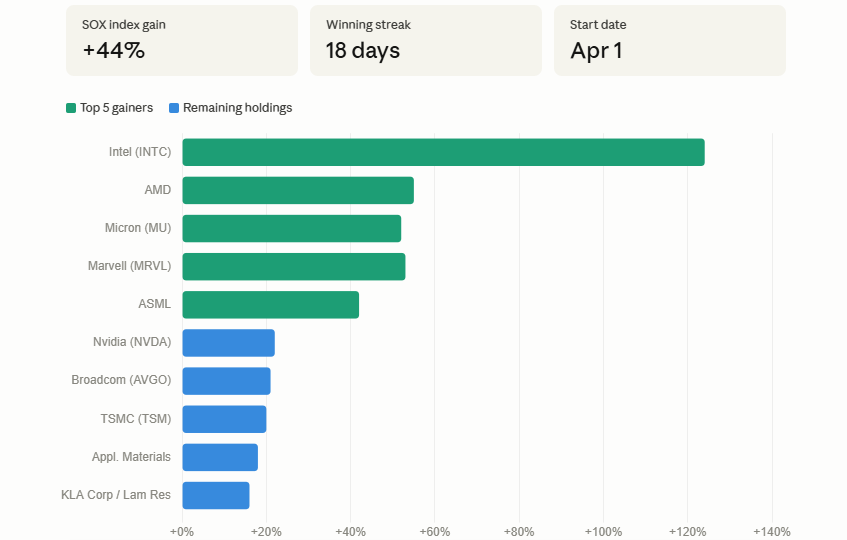This screenshot has width=847, height=540.
Task: Click the KLA Corp / Lam Res bar
Action: tap(216, 495)
